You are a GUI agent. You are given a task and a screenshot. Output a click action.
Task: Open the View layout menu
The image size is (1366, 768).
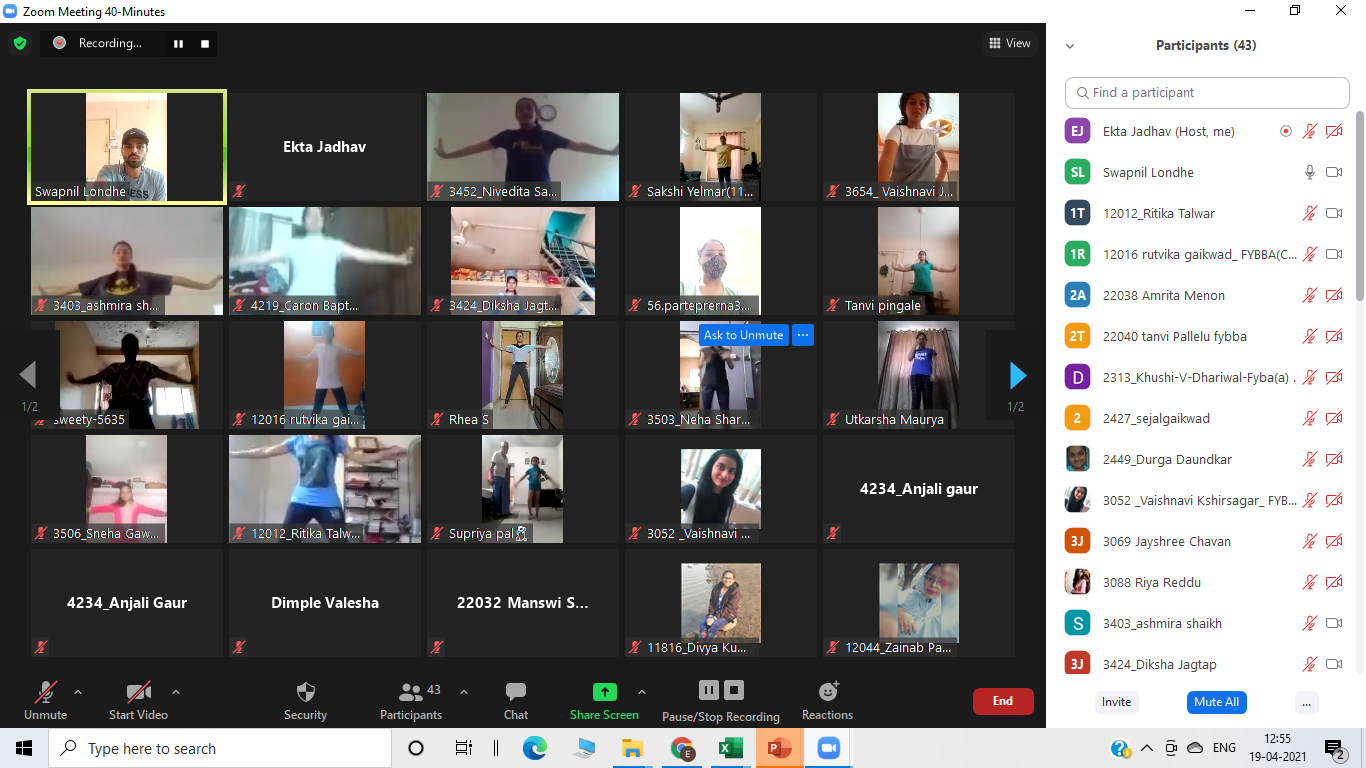1009,43
